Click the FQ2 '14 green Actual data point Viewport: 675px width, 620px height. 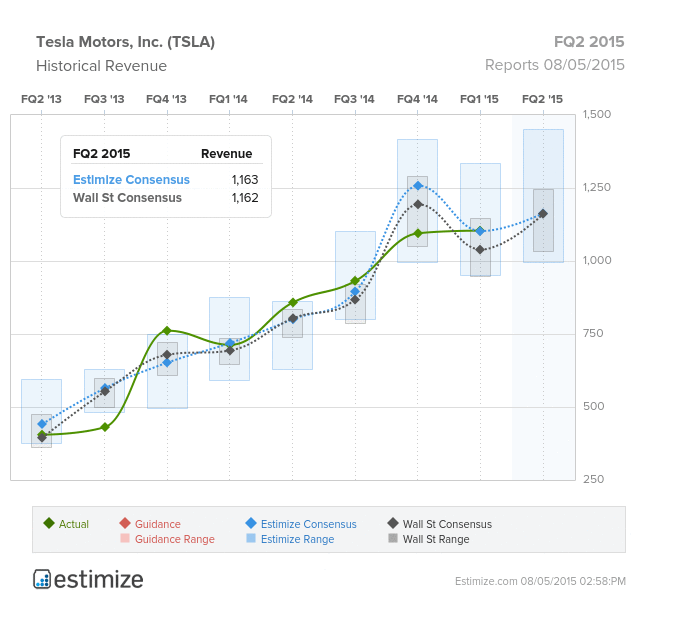[x=293, y=303]
